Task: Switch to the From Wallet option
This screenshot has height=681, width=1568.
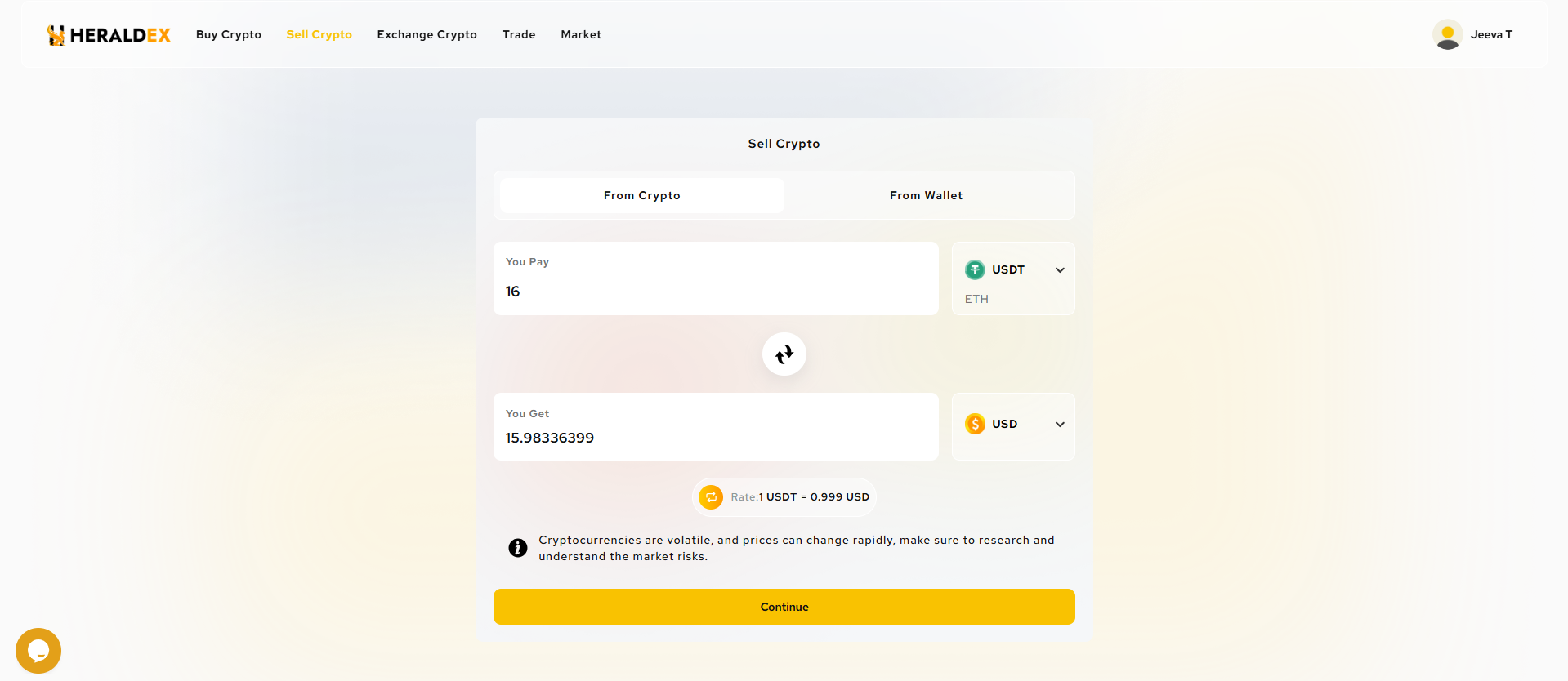Action: click(926, 195)
